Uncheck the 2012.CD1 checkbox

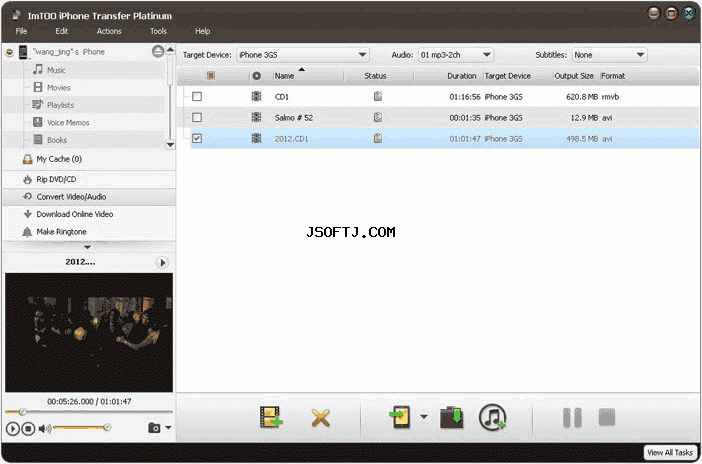tap(197, 138)
